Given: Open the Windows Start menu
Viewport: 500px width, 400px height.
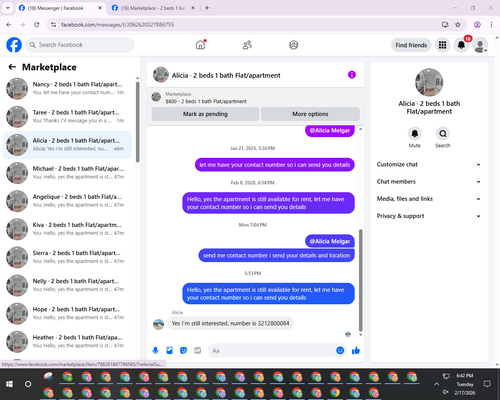Looking at the screenshot, I should [9, 384].
